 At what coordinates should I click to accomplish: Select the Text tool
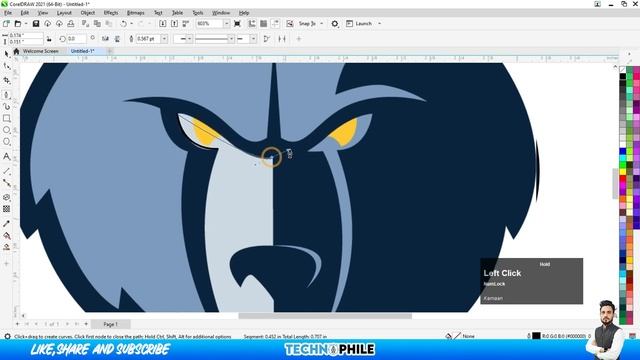pyautogui.click(x=7, y=156)
